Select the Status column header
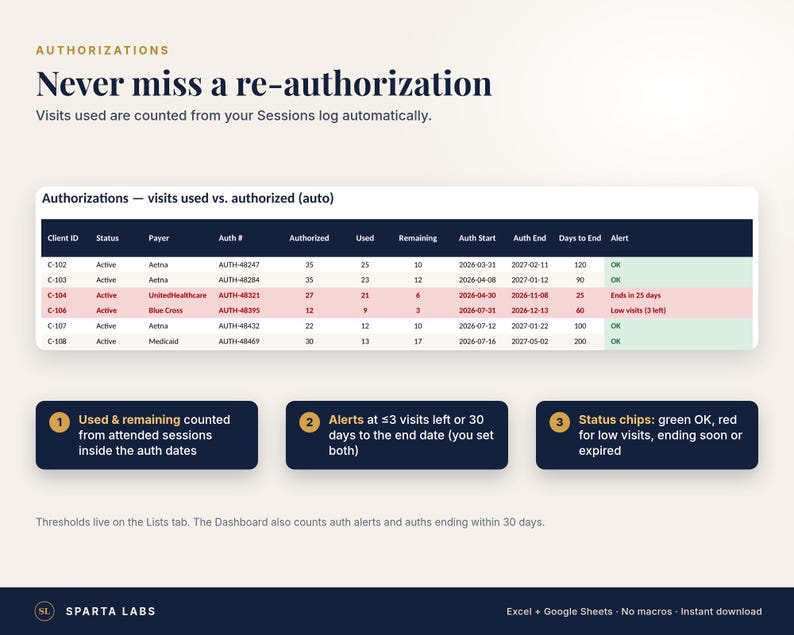 tap(107, 238)
